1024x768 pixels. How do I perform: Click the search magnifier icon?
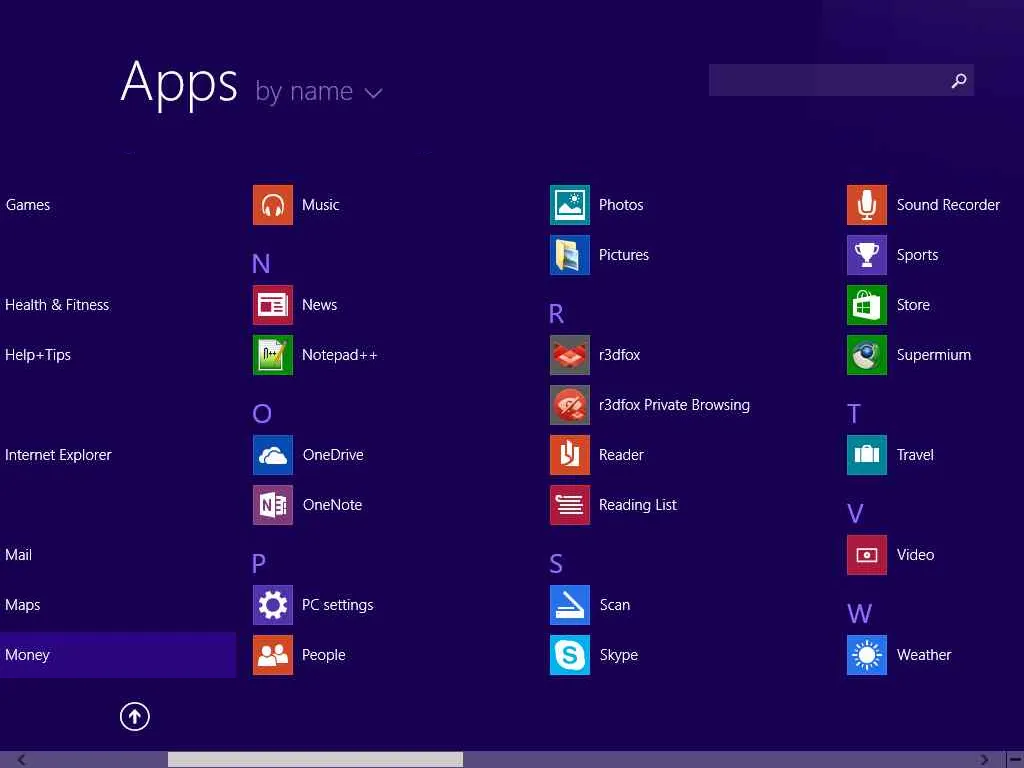pos(959,80)
